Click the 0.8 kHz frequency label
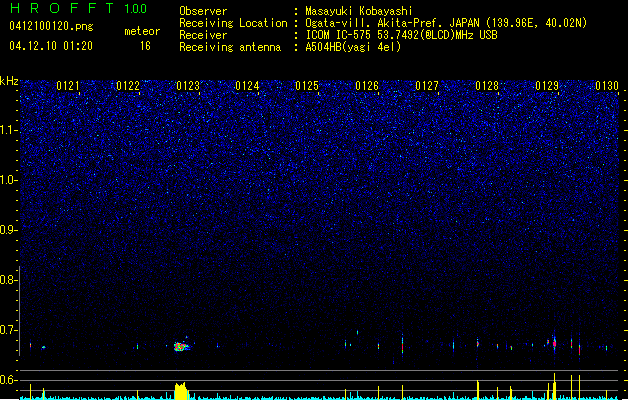The width and height of the screenshot is (629, 400). [x=8, y=280]
